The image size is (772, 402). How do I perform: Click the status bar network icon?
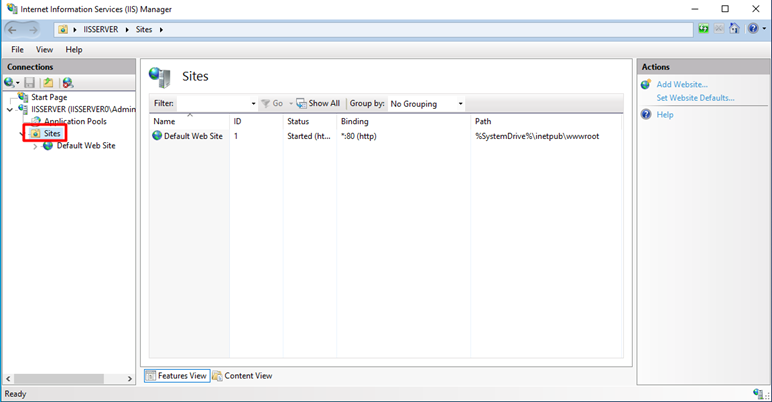[x=758, y=393]
